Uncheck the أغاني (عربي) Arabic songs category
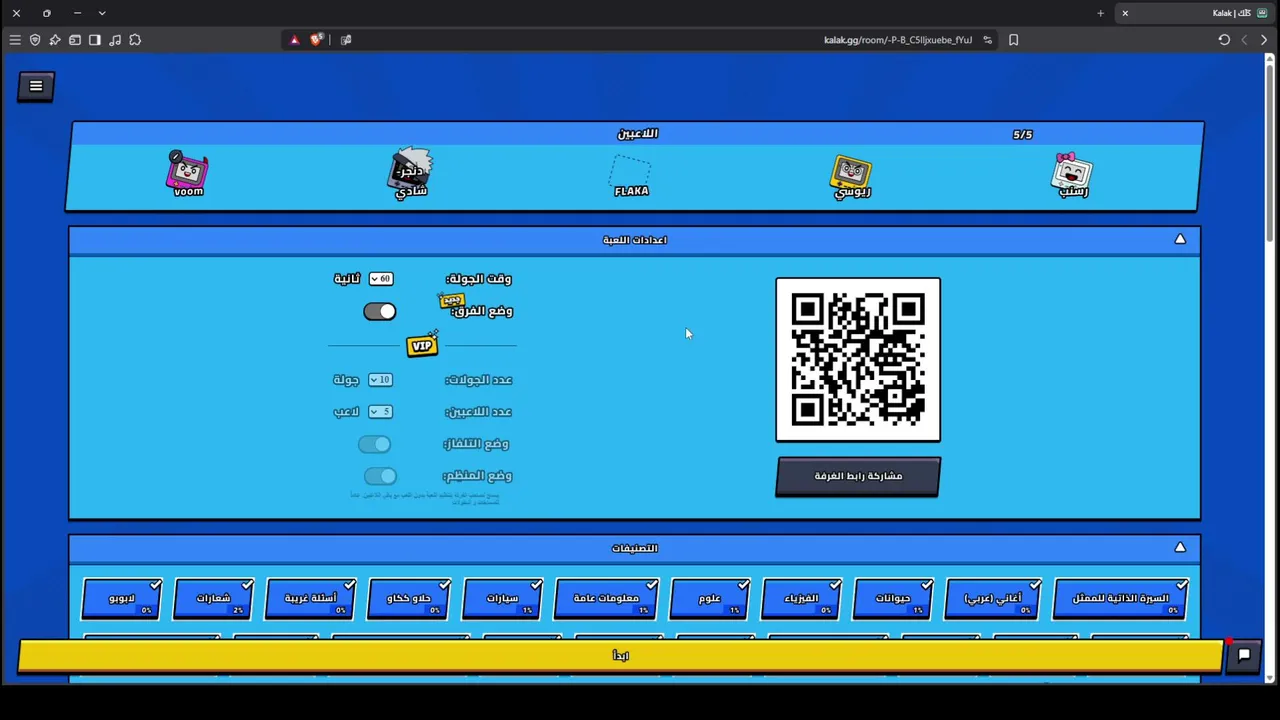The image size is (1280, 720). point(993,598)
